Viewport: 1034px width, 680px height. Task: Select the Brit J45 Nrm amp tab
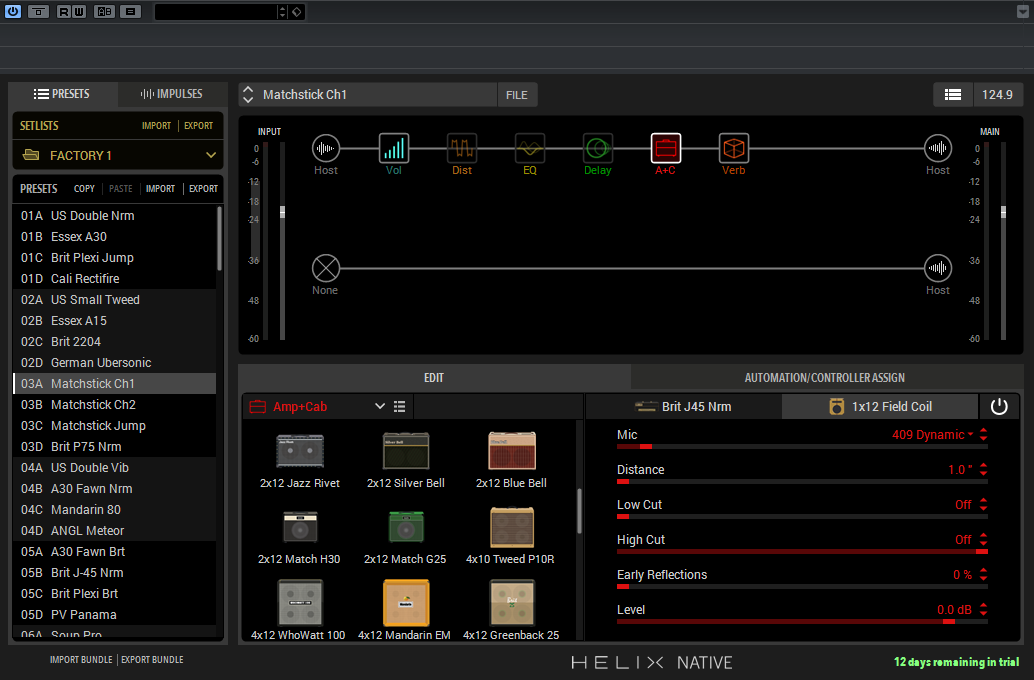(x=683, y=406)
